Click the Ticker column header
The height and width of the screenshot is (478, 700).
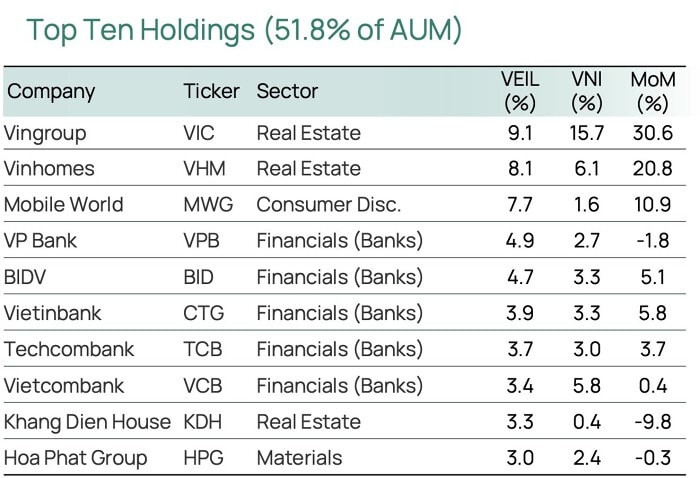(211, 91)
